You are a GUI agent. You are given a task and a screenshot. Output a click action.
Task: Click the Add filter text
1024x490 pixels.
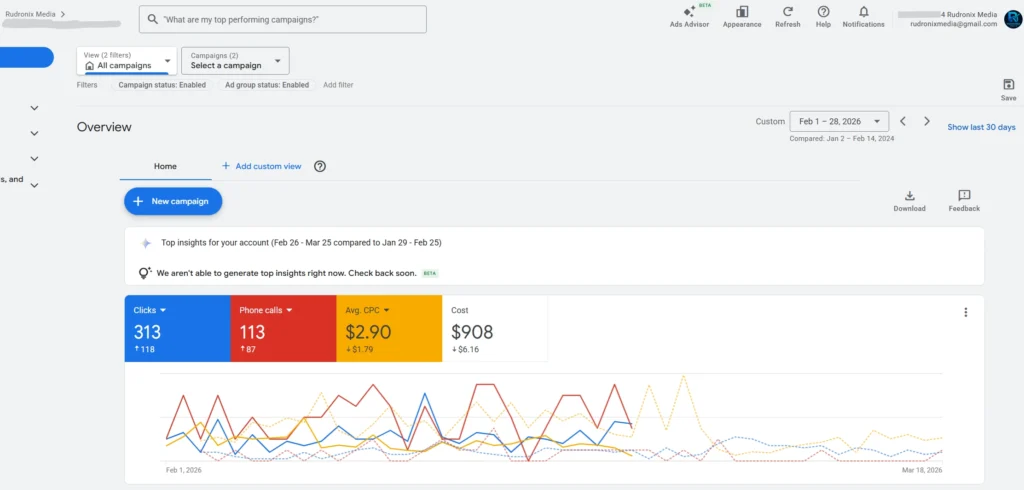tap(338, 85)
